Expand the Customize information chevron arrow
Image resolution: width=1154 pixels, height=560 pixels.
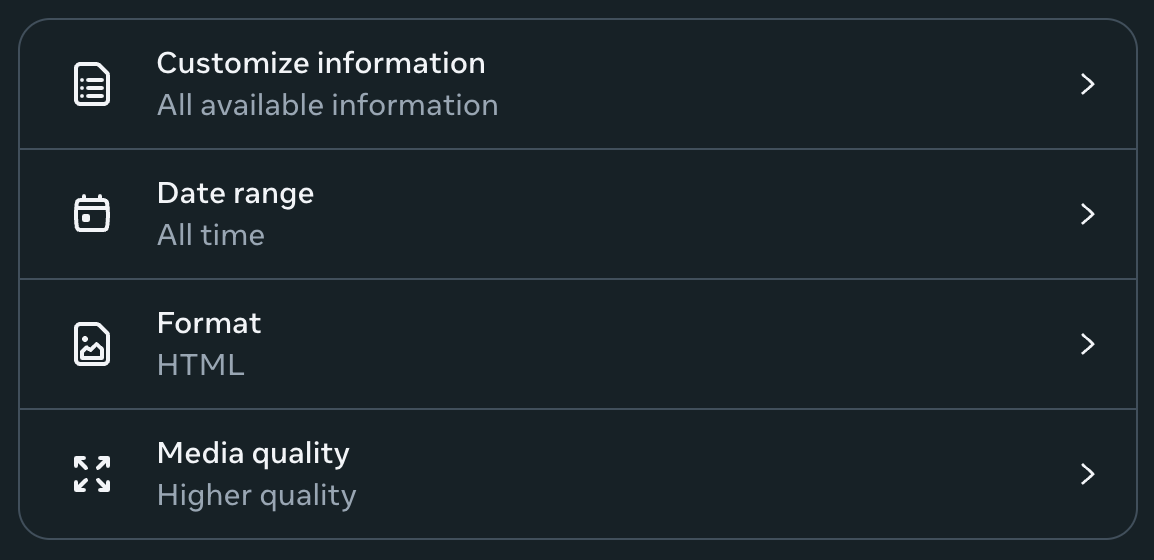1088,84
